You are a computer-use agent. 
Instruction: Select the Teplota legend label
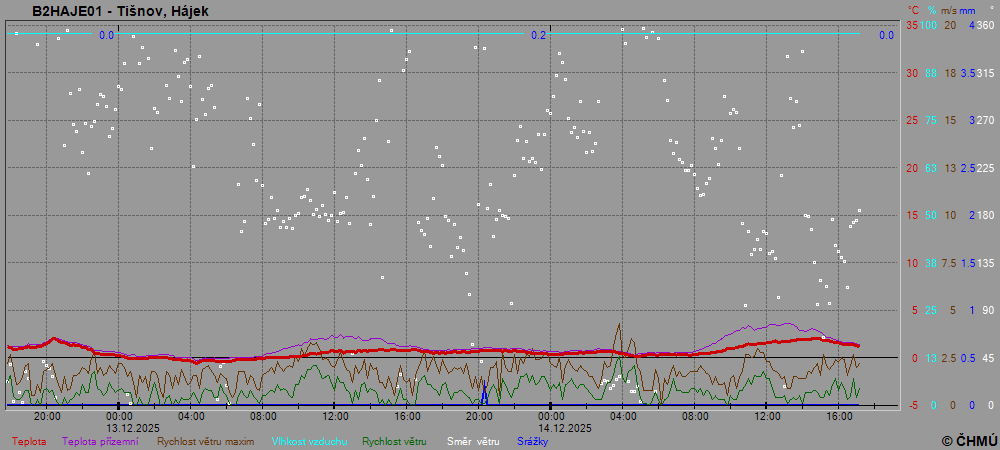pyautogui.click(x=29, y=440)
